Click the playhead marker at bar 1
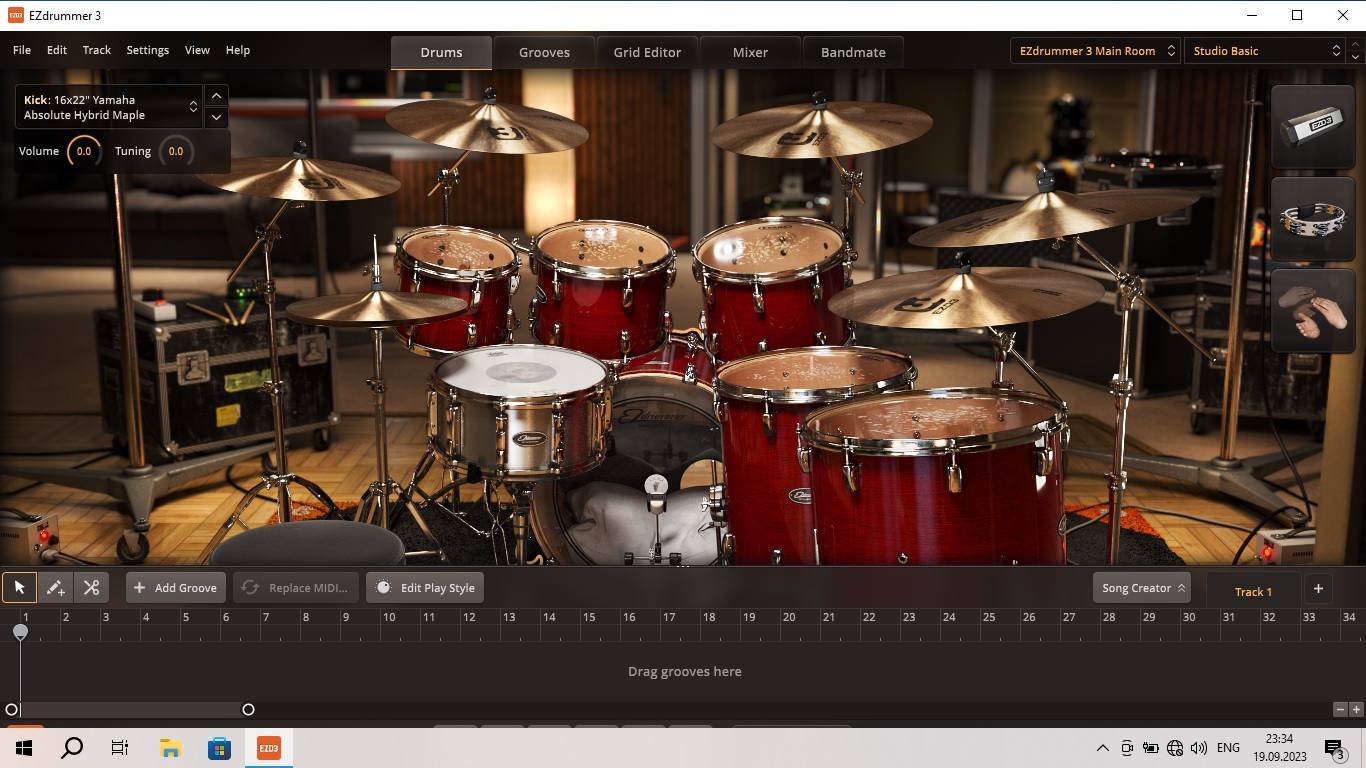Image resolution: width=1366 pixels, height=768 pixels. pos(20,632)
